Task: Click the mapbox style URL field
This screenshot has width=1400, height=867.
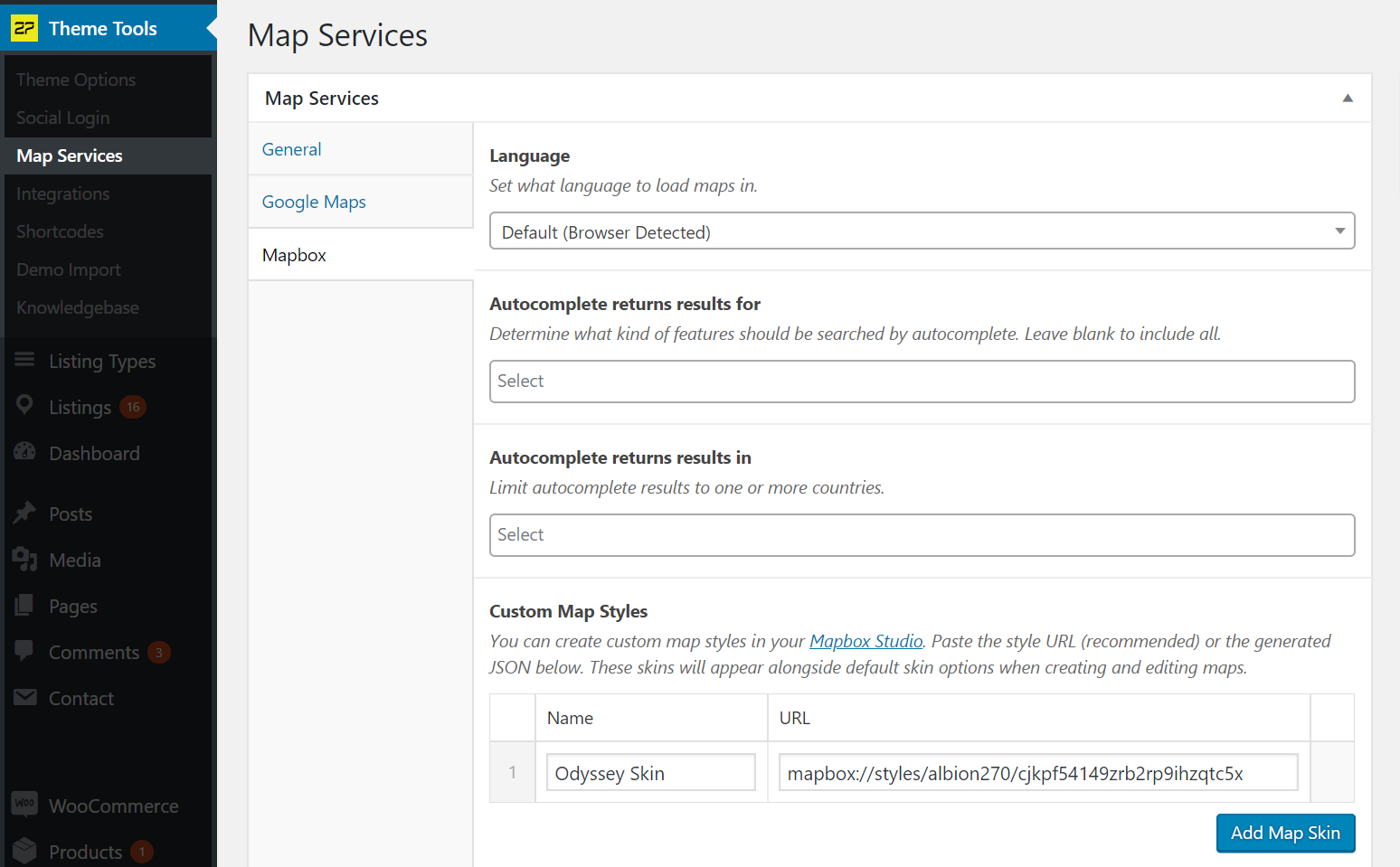Action: [x=1037, y=773]
